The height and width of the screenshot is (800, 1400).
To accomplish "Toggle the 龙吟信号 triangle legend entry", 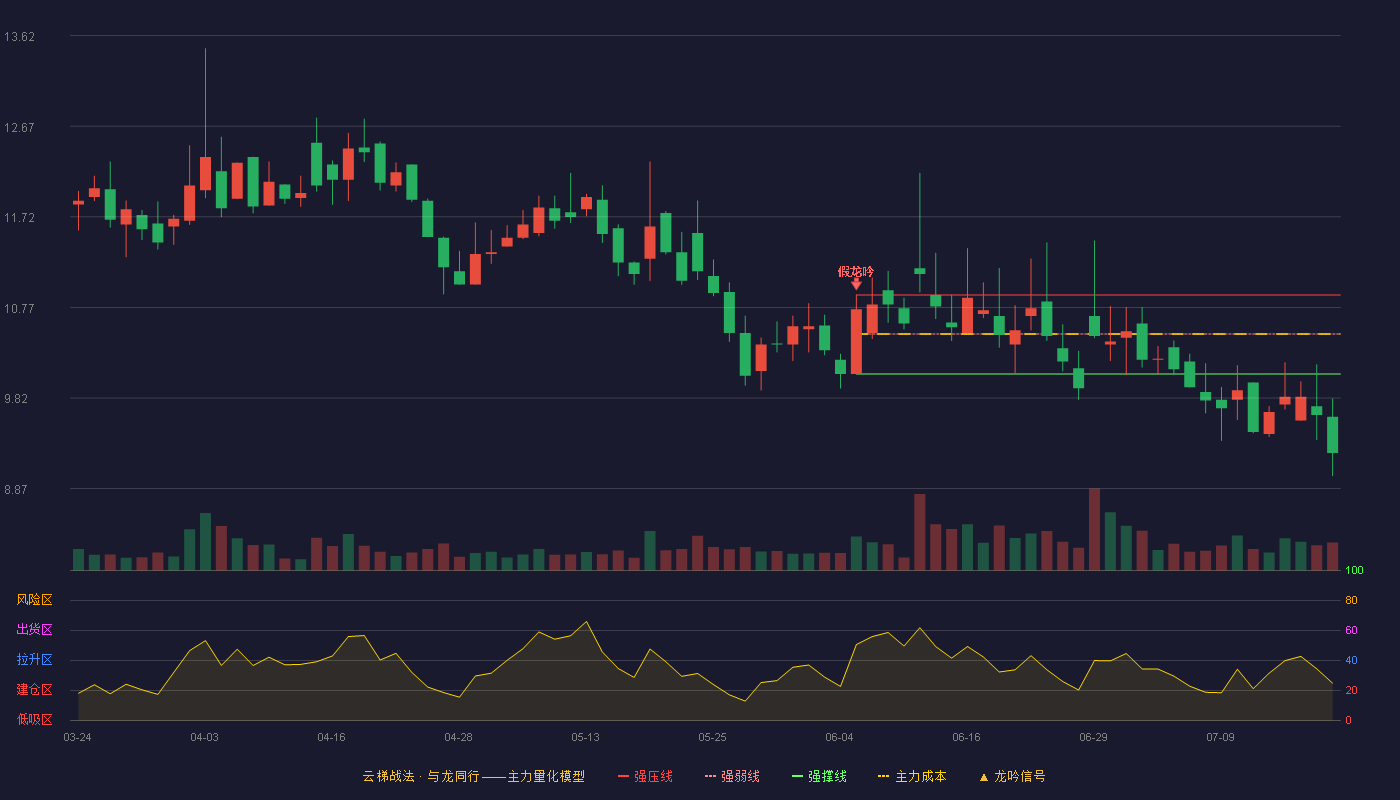I will pyautogui.click(x=1012, y=776).
